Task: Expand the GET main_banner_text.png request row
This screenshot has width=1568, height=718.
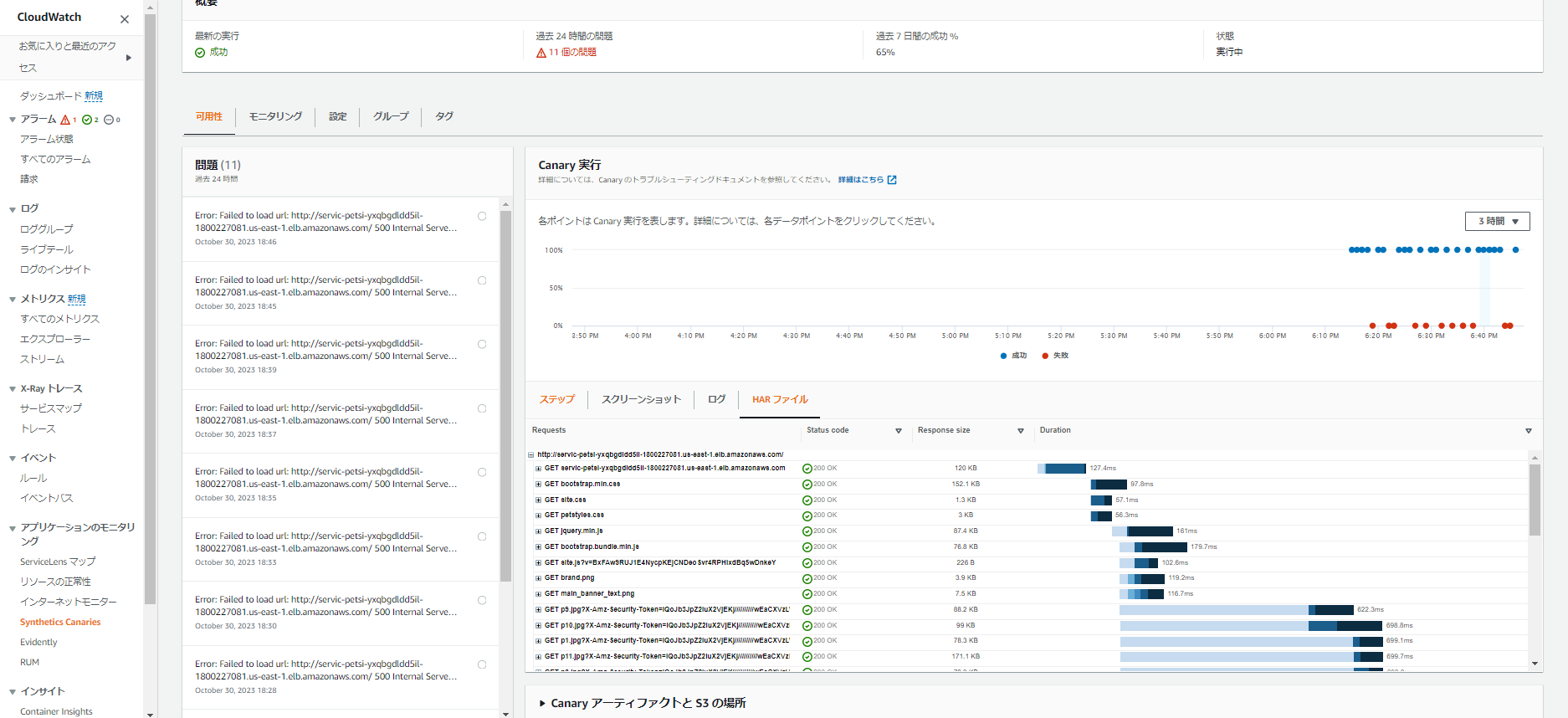Action: click(x=538, y=594)
